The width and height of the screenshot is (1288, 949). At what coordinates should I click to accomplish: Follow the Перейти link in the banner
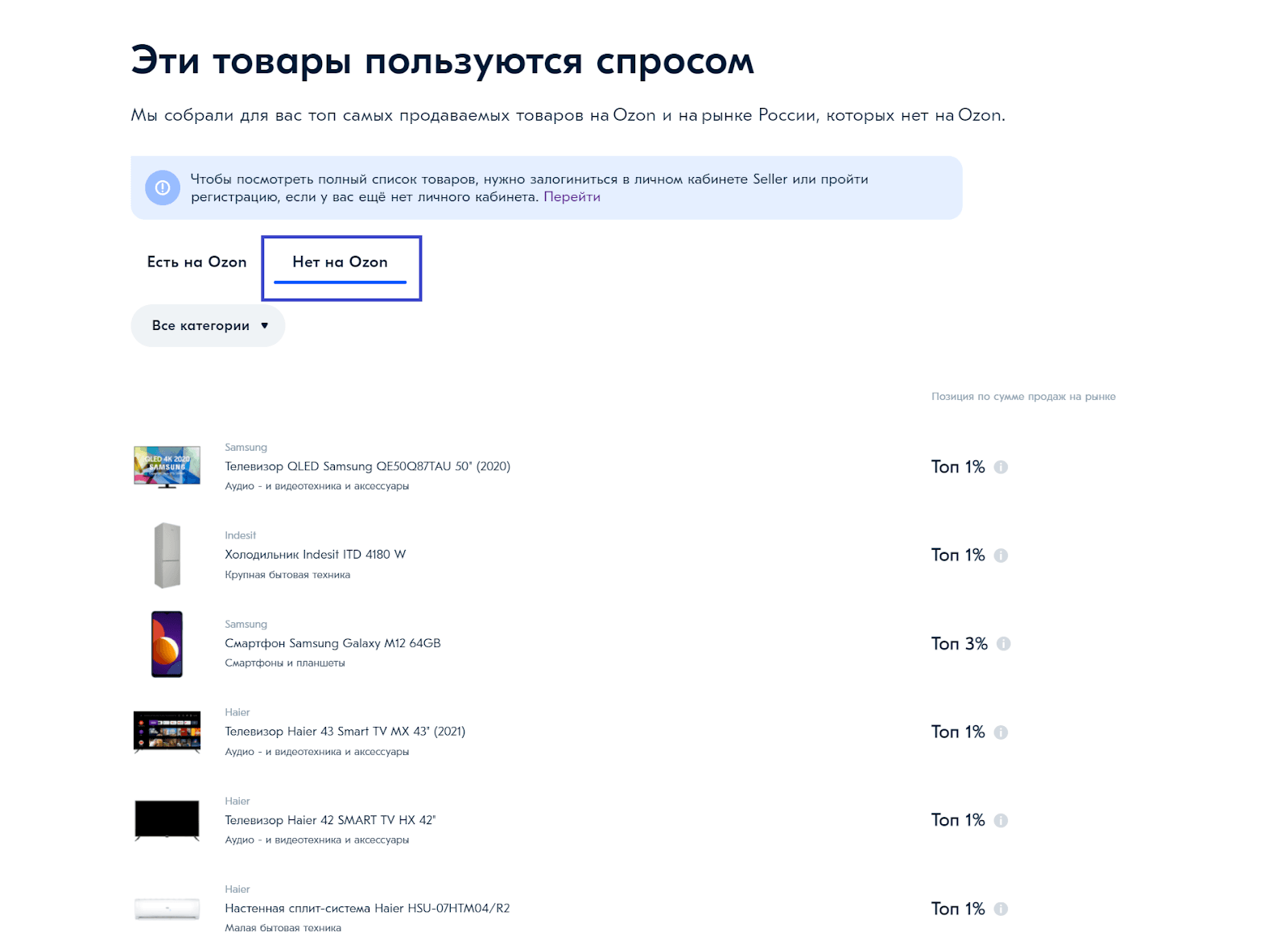572,197
